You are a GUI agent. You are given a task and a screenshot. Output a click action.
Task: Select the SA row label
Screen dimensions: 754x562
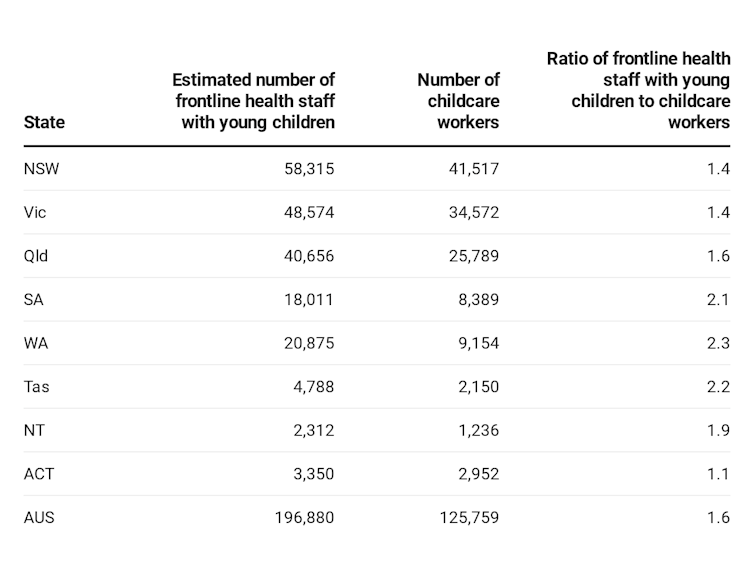point(33,299)
